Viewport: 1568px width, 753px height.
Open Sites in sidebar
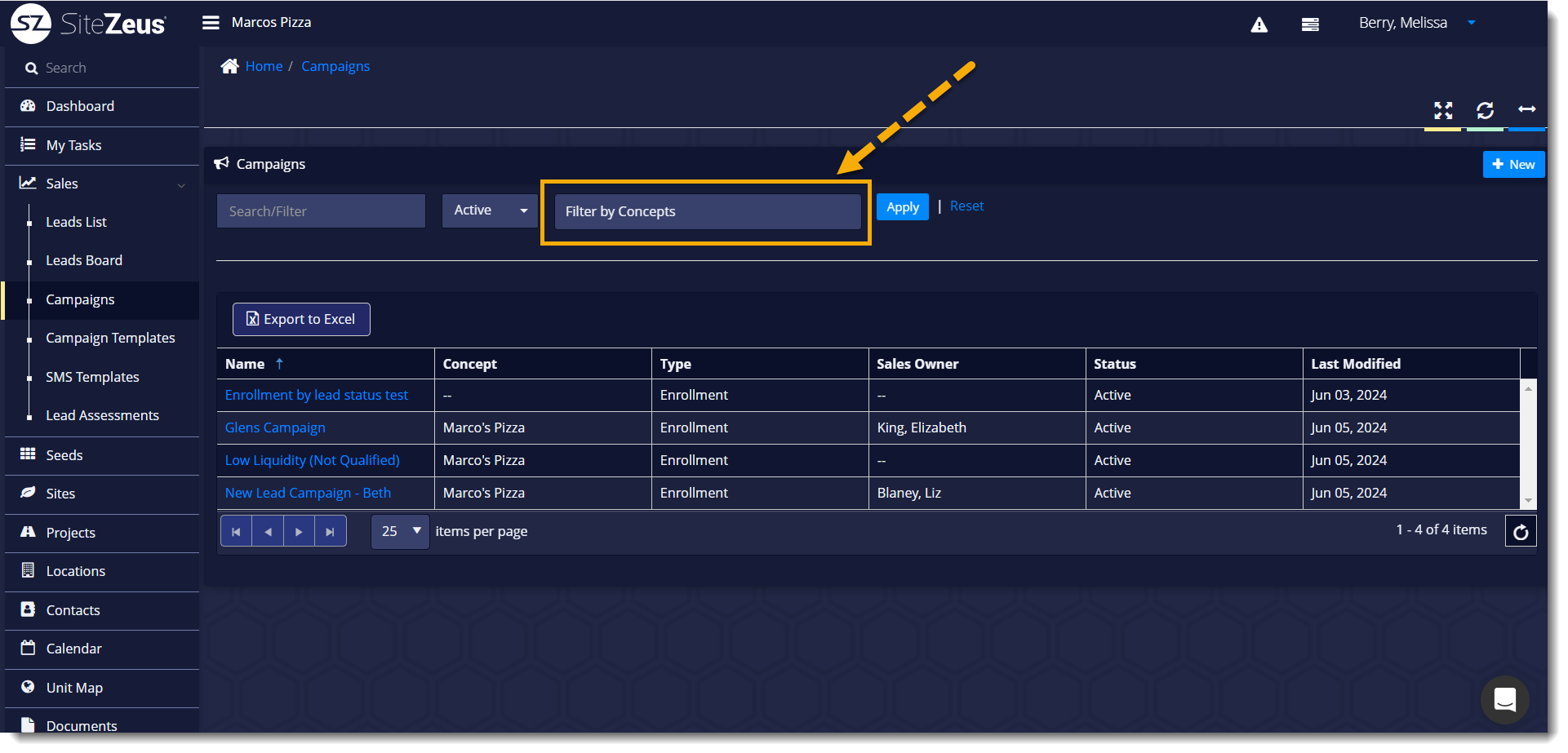tap(102, 494)
